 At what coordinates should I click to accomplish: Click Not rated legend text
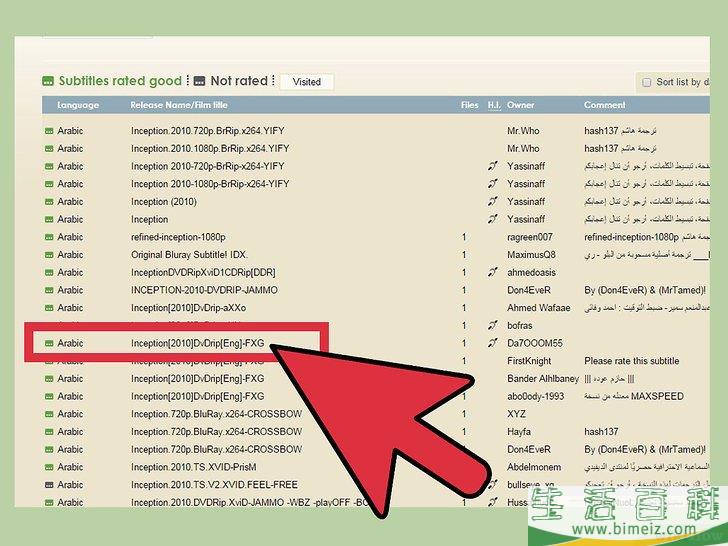tap(239, 81)
